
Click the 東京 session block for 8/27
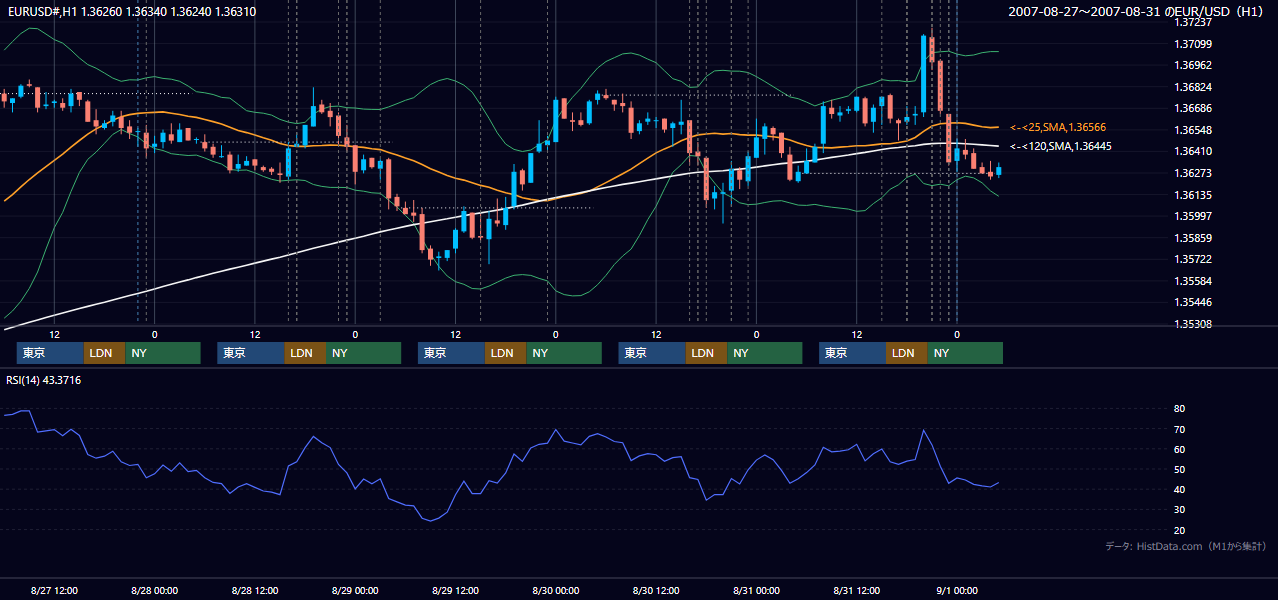[50, 353]
